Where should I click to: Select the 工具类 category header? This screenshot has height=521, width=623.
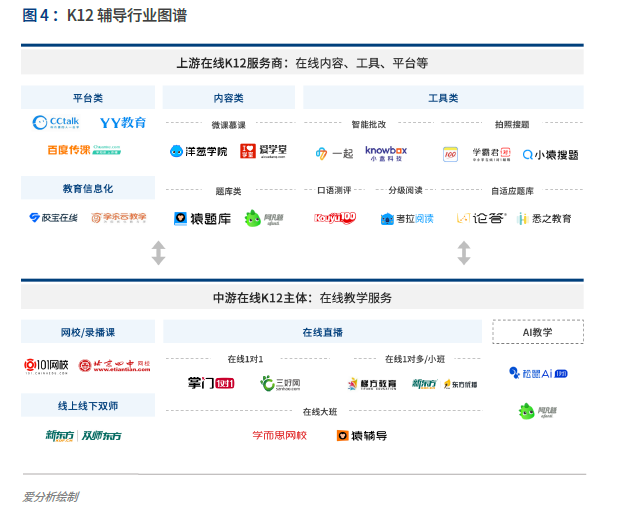(x=442, y=98)
